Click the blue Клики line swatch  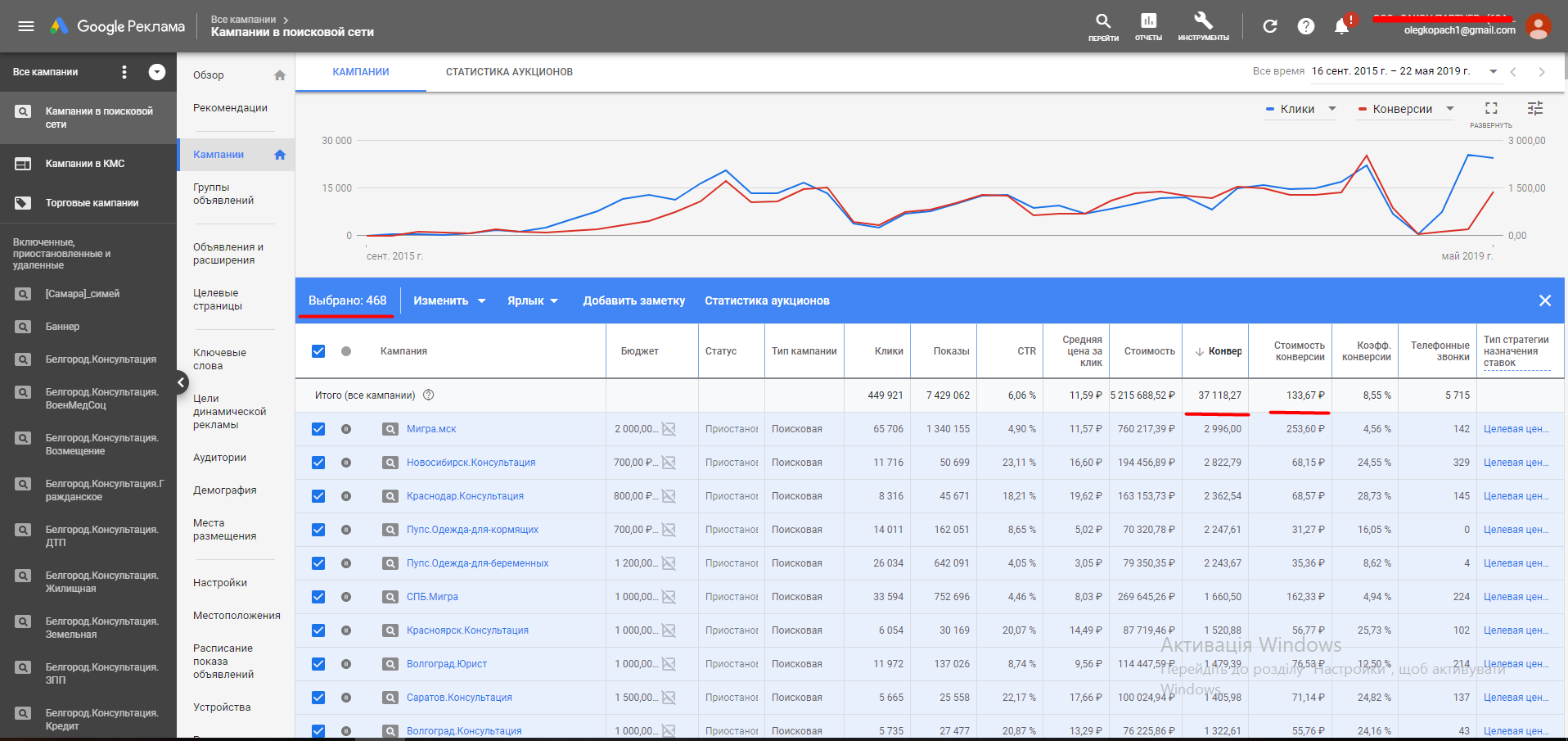click(1270, 109)
